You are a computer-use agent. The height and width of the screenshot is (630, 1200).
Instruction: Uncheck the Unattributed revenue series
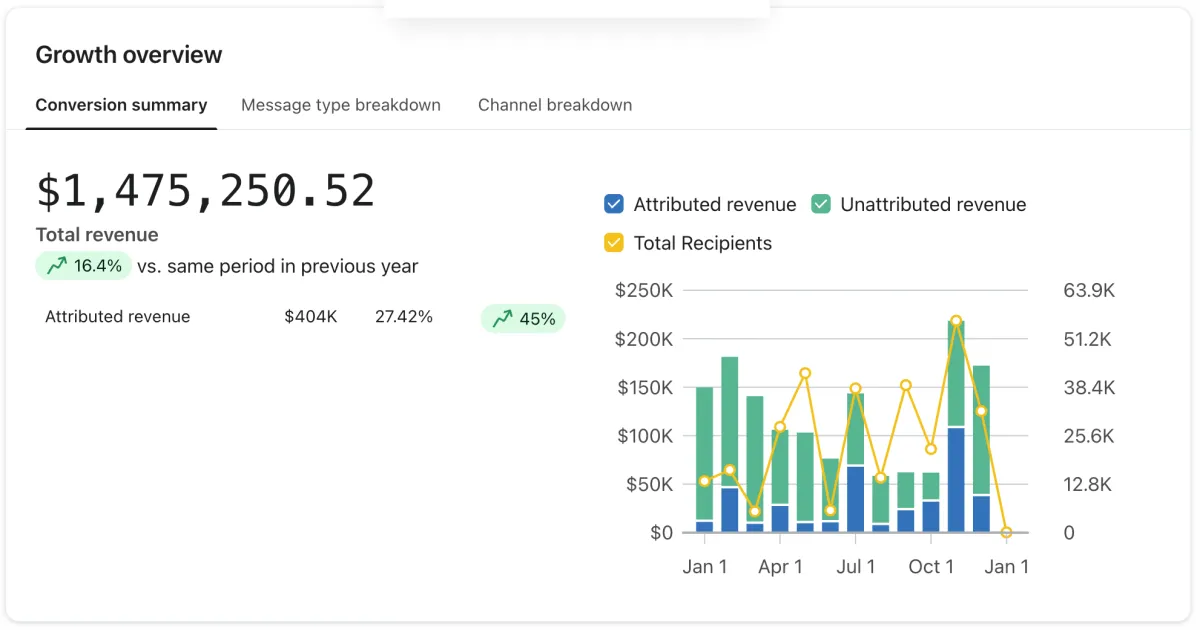click(x=820, y=204)
